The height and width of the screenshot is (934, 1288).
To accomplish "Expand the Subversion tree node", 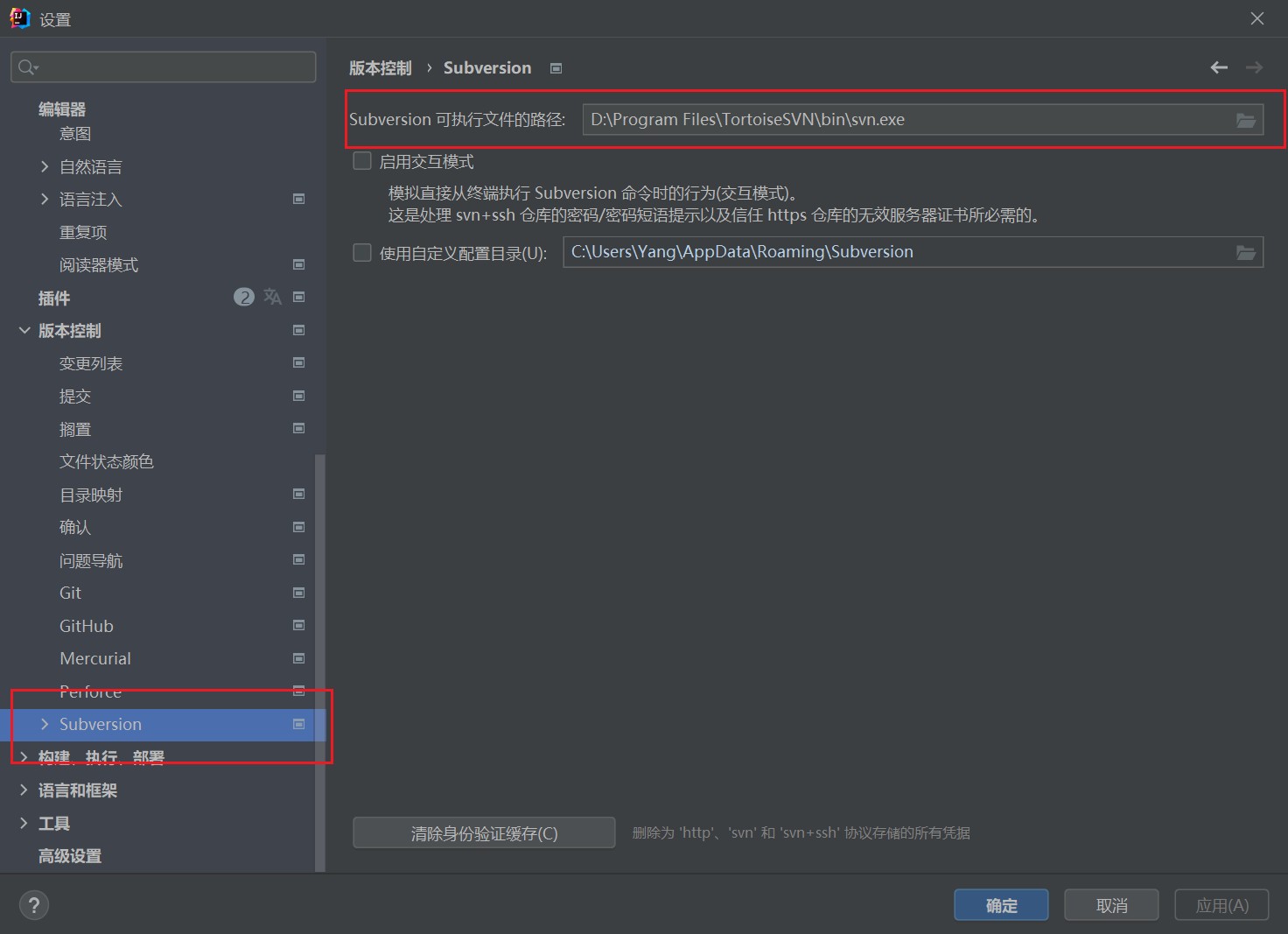I will click(45, 724).
